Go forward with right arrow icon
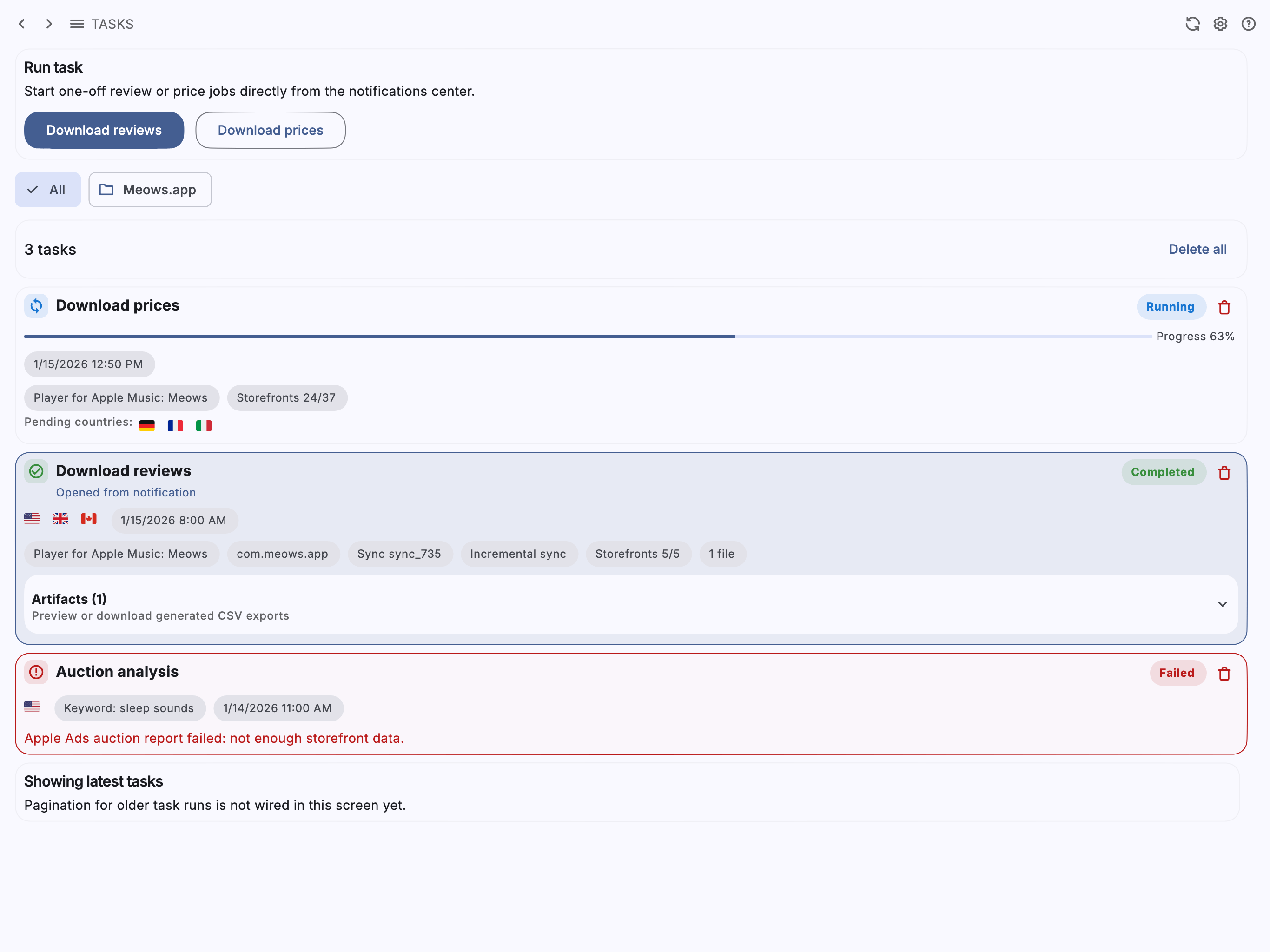Viewport: 1270px width, 952px height. [49, 24]
